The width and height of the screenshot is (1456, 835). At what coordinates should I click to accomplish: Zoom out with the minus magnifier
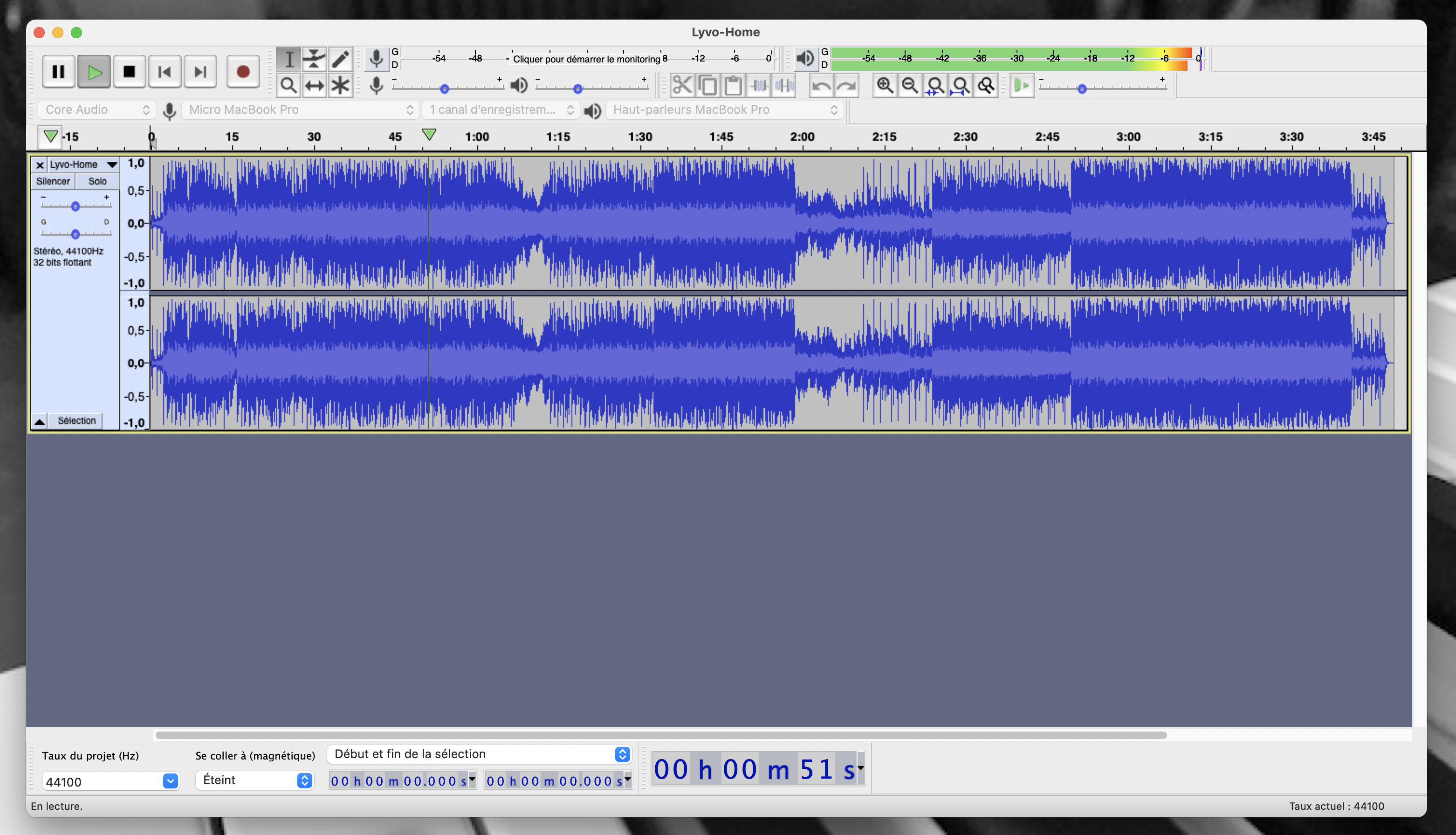[910, 85]
